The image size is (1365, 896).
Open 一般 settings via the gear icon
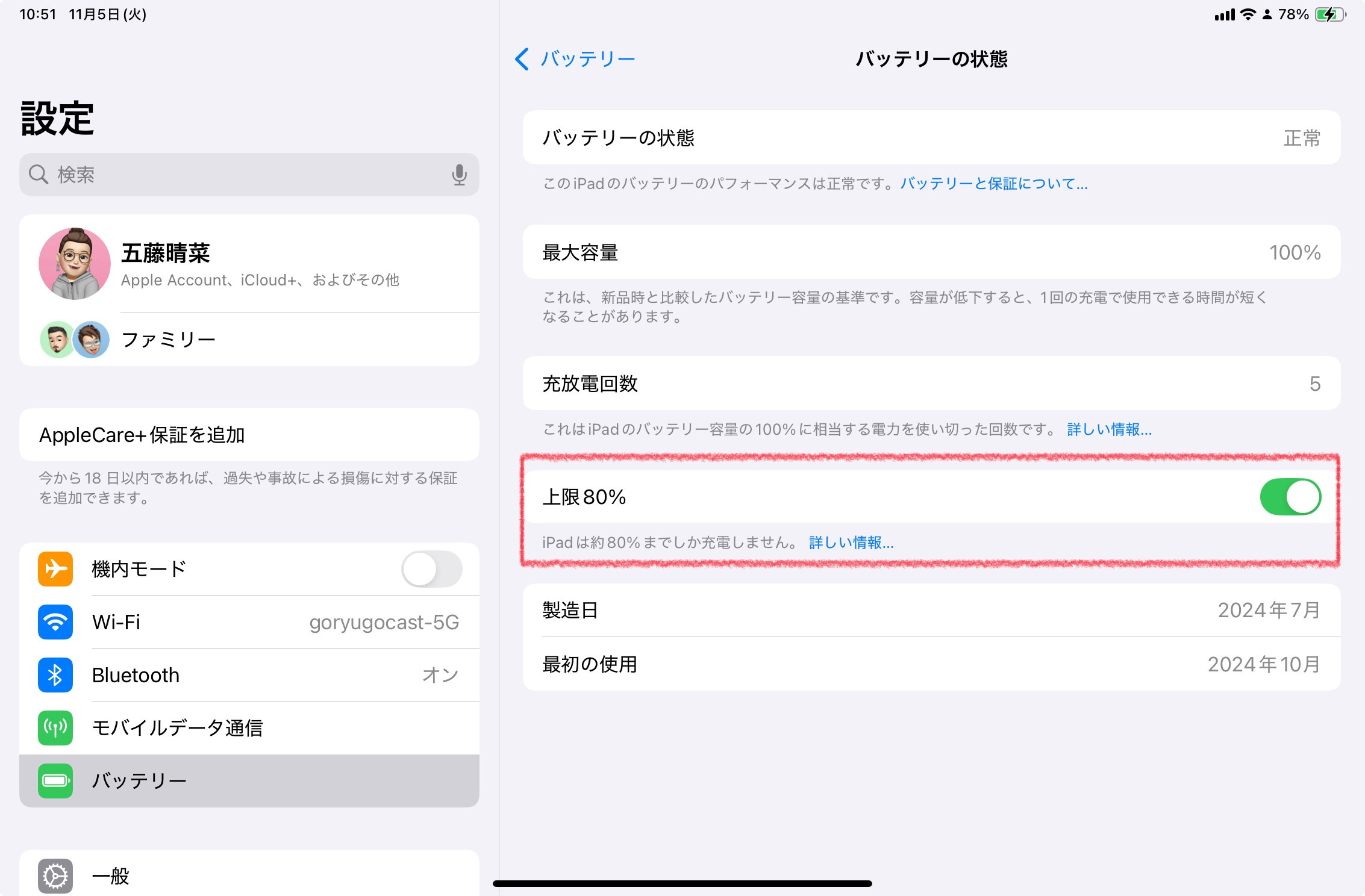(x=55, y=876)
